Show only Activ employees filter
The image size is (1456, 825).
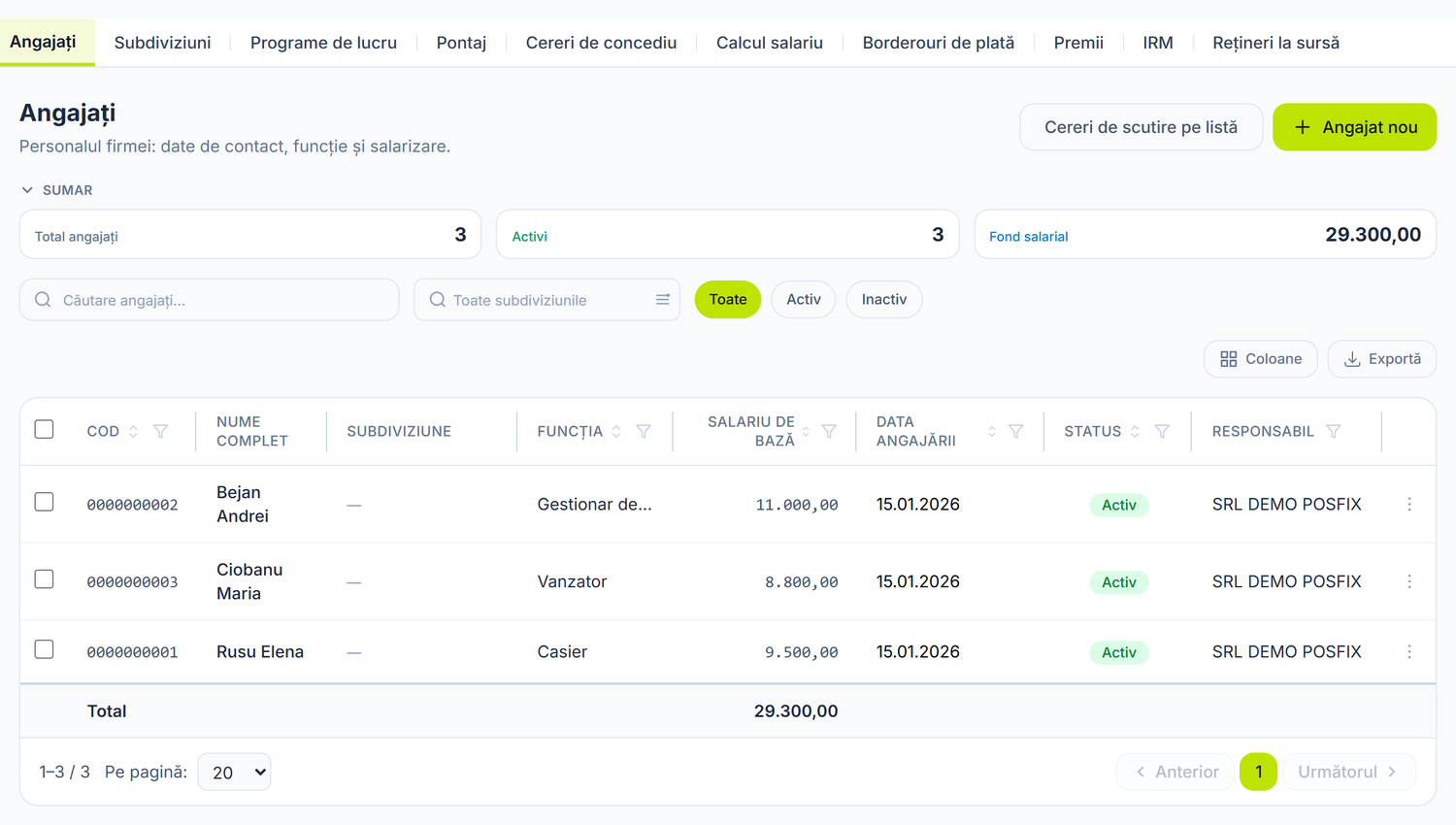click(804, 299)
